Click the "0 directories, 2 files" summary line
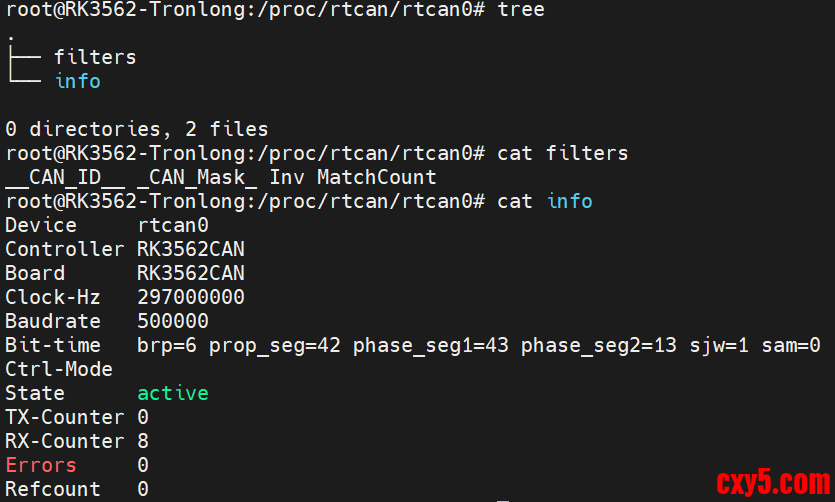Image resolution: width=835 pixels, height=502 pixels. click(x=137, y=129)
